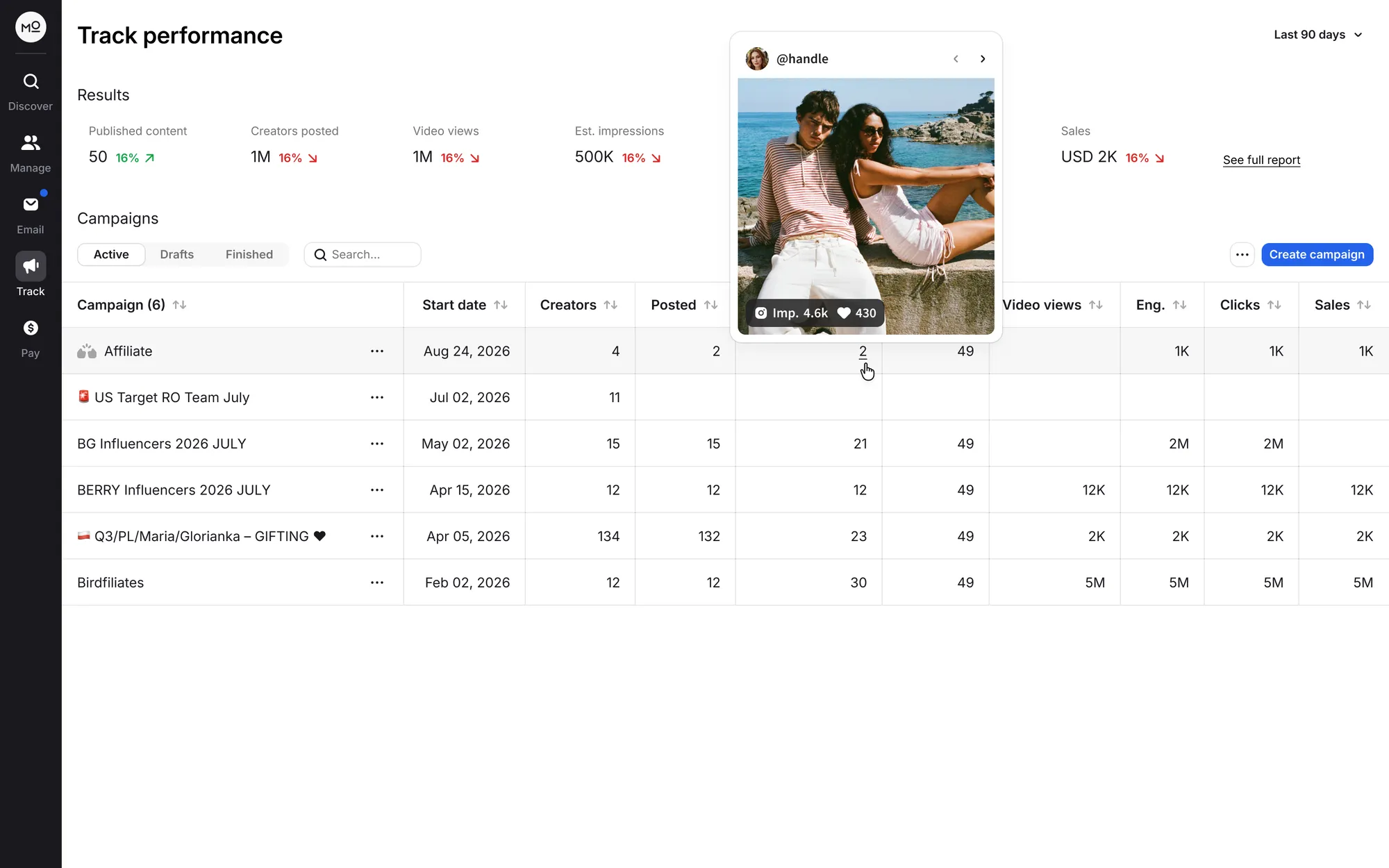Select the Est. impressions 500K metric
This screenshot has width=1389, height=868.
618,145
